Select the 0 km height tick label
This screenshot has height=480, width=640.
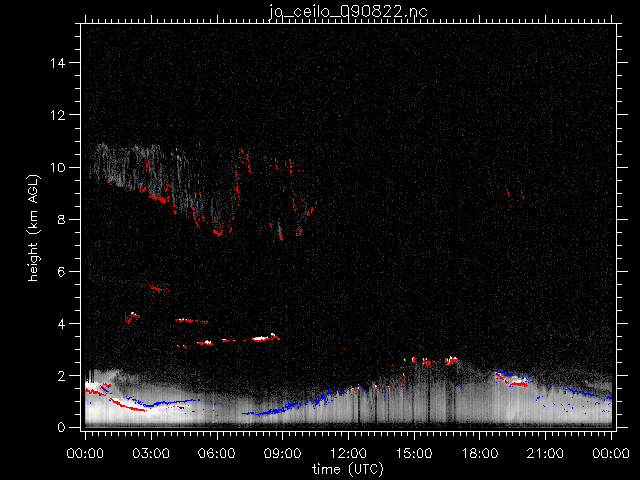coord(67,427)
